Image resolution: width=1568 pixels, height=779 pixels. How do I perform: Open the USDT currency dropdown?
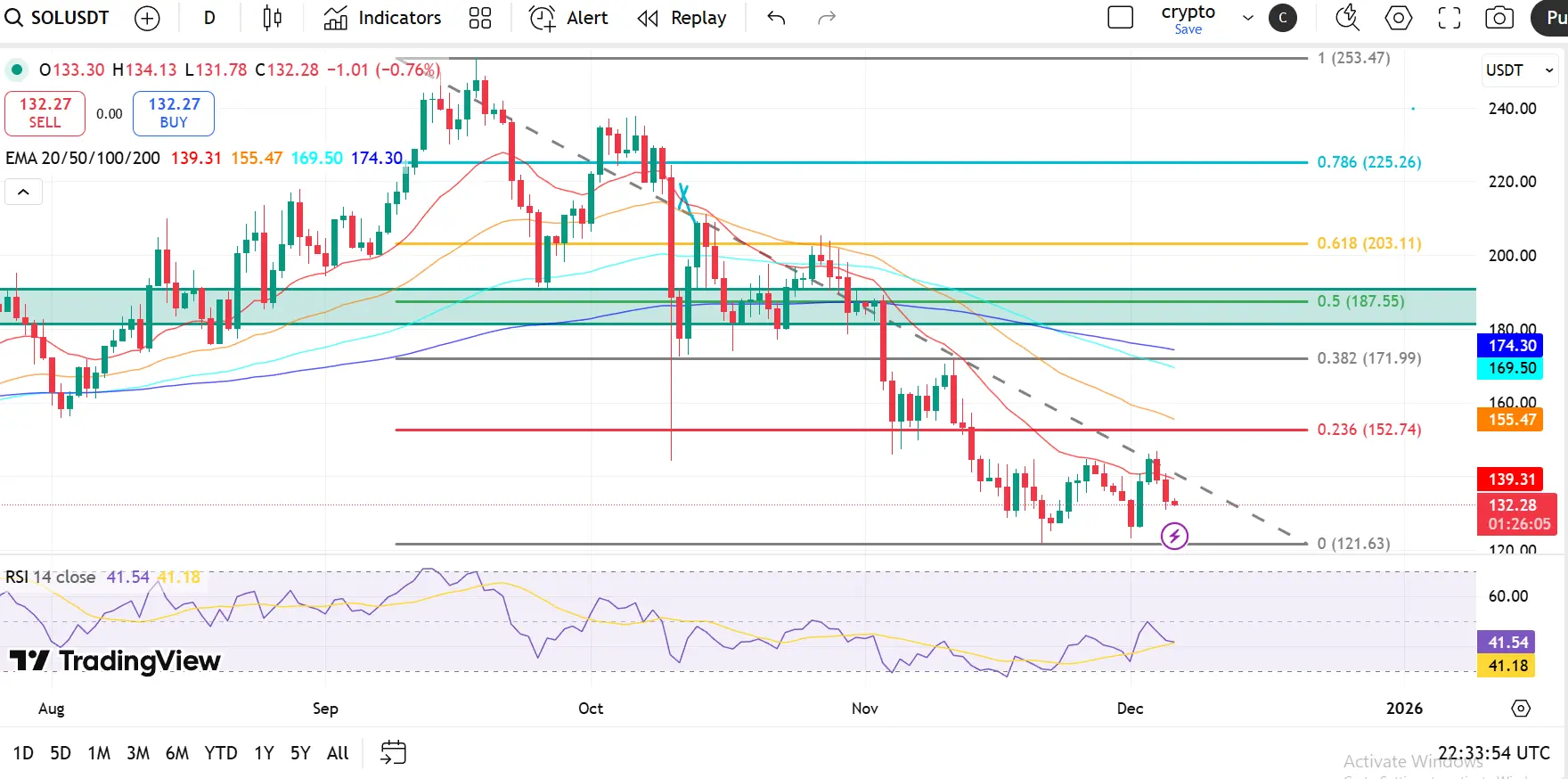coord(1519,70)
